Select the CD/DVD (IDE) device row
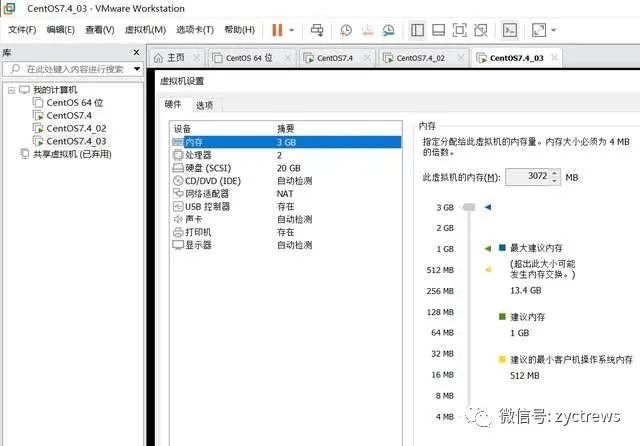This screenshot has width=640, height=446. point(286,181)
